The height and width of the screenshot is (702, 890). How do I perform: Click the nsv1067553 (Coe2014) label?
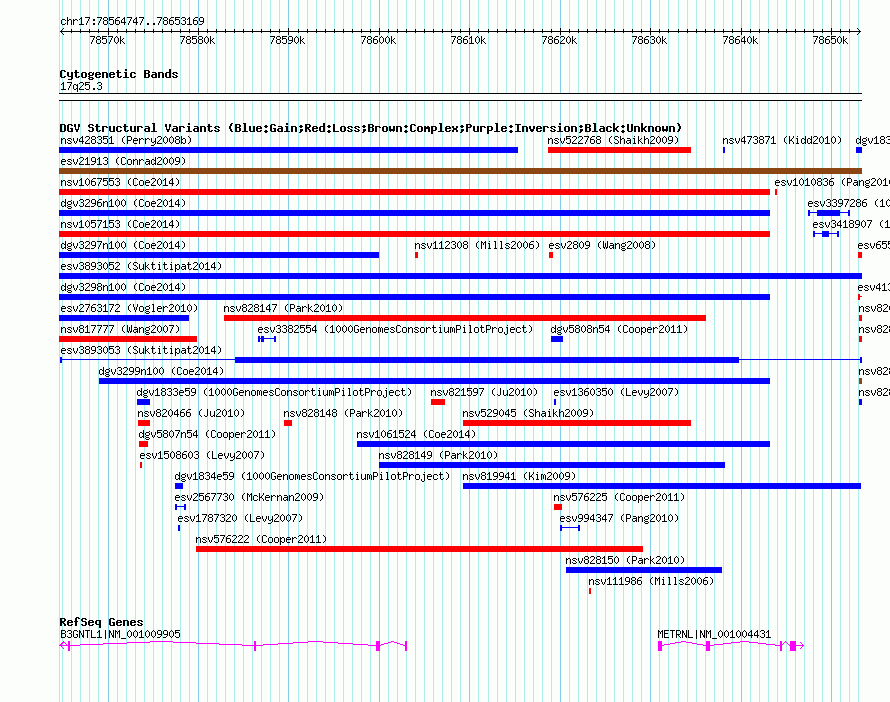(x=120, y=182)
